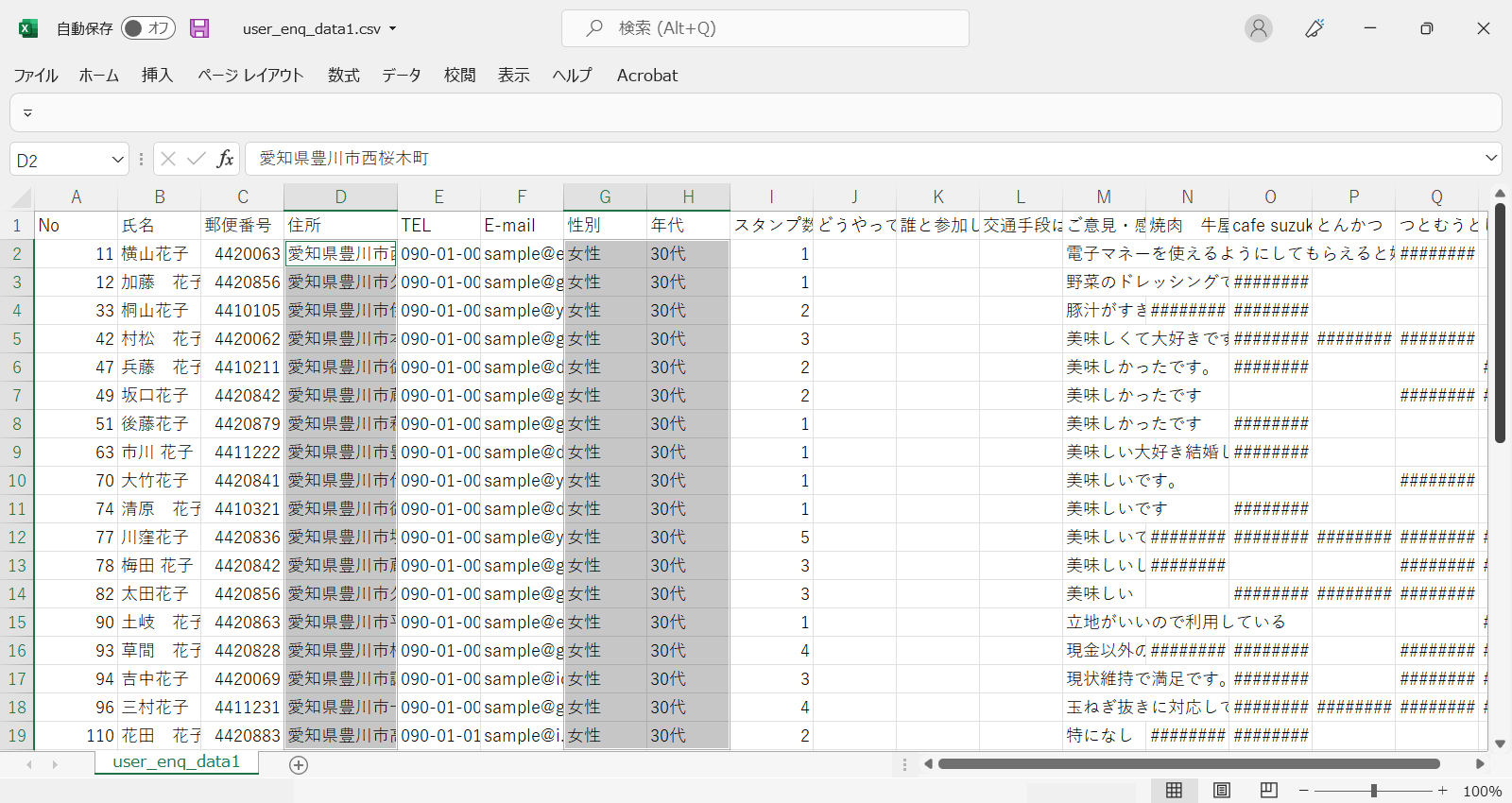Expand the formula bar chevron
Screen dimensions: 1512x803
pyautogui.click(x=1491, y=159)
